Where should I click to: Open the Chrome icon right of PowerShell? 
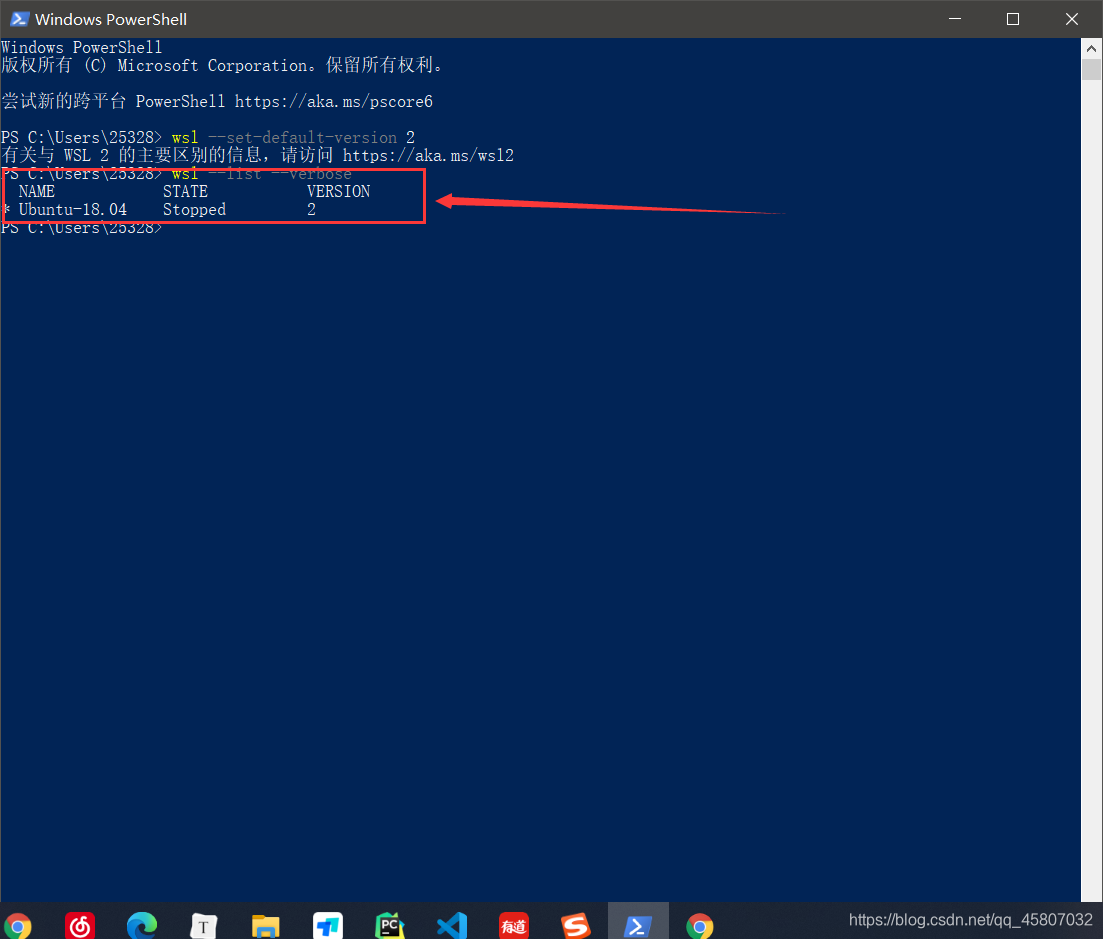700,926
